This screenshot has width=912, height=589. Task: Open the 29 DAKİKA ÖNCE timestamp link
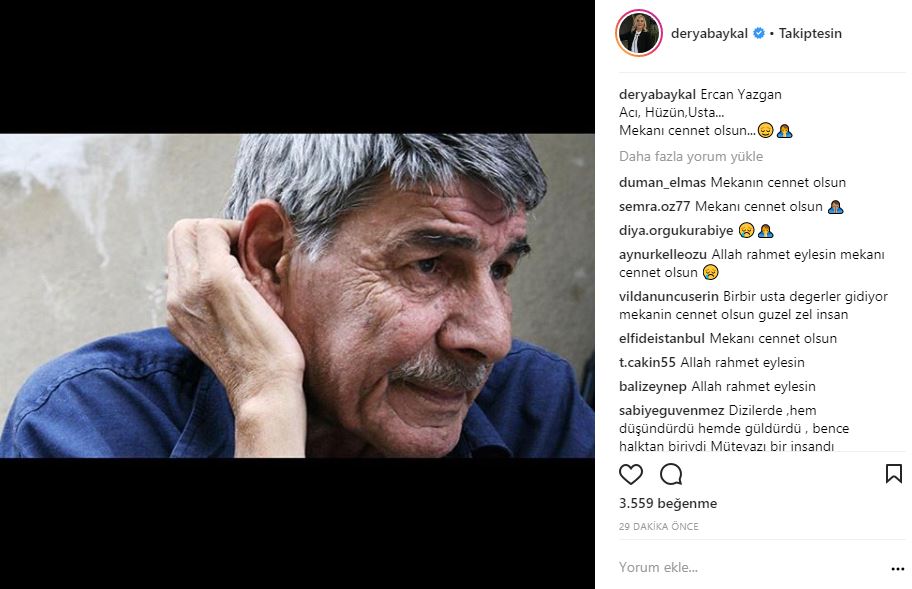tap(658, 526)
